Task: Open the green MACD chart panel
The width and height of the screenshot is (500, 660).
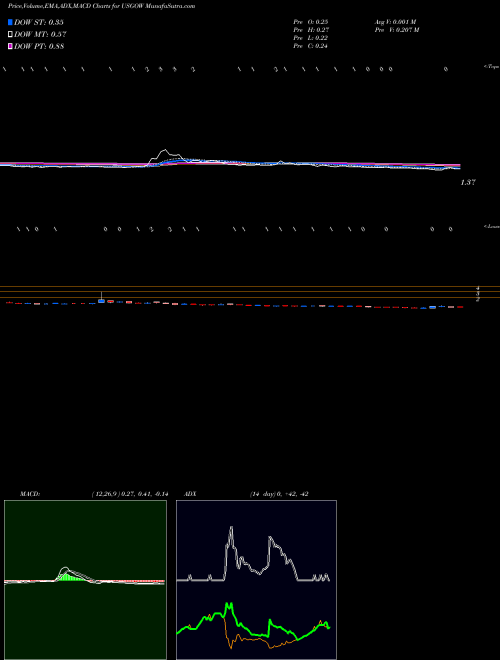Action: 85,580
